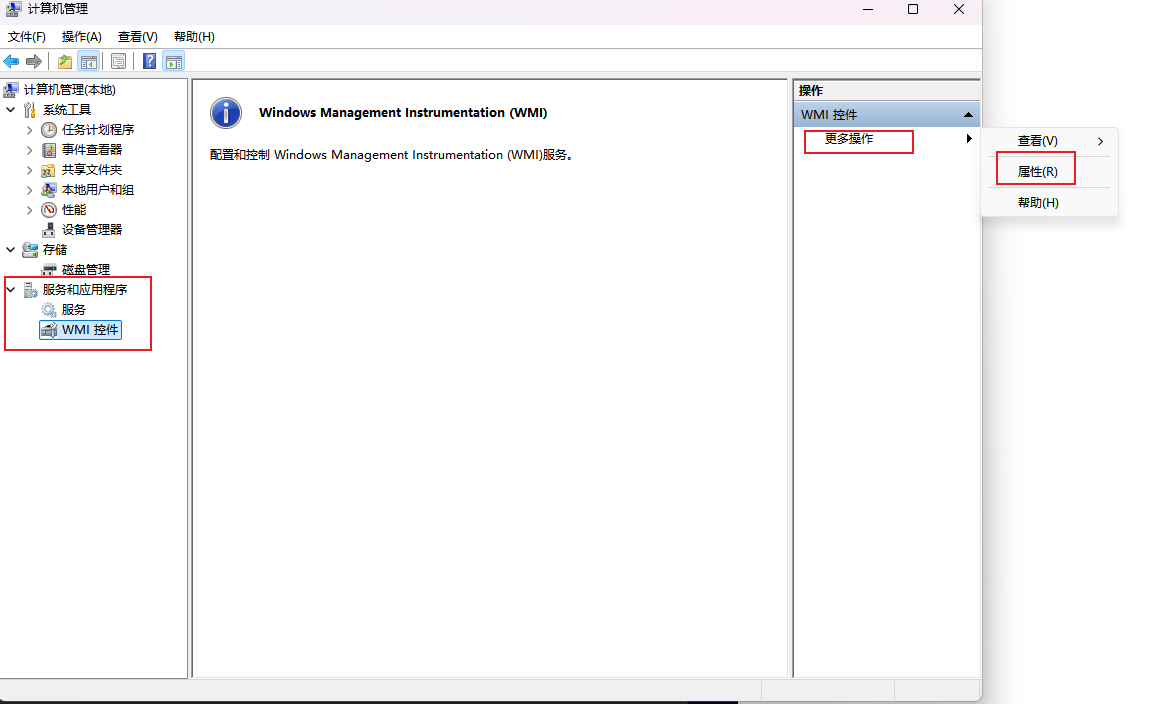
Task: Collapse the 服务和应用程序 node
Action: (10, 290)
